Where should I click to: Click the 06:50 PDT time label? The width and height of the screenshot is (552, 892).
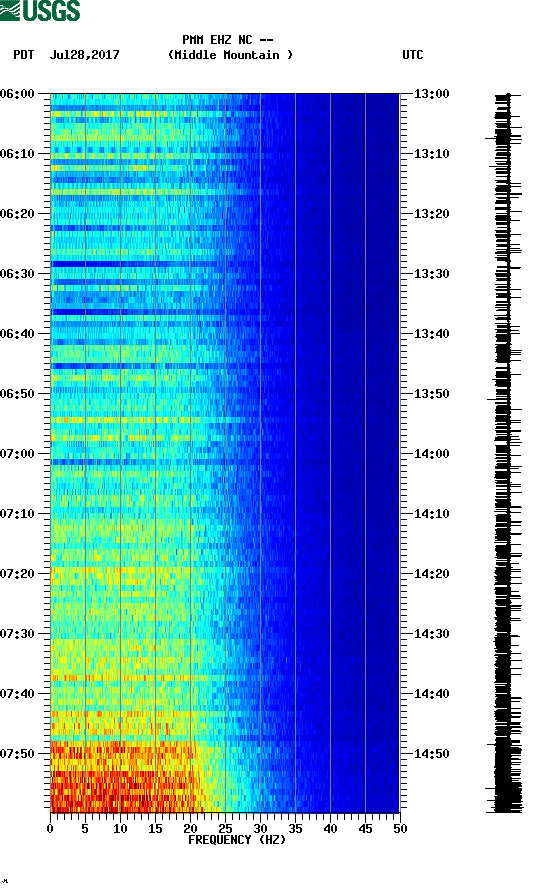18,394
